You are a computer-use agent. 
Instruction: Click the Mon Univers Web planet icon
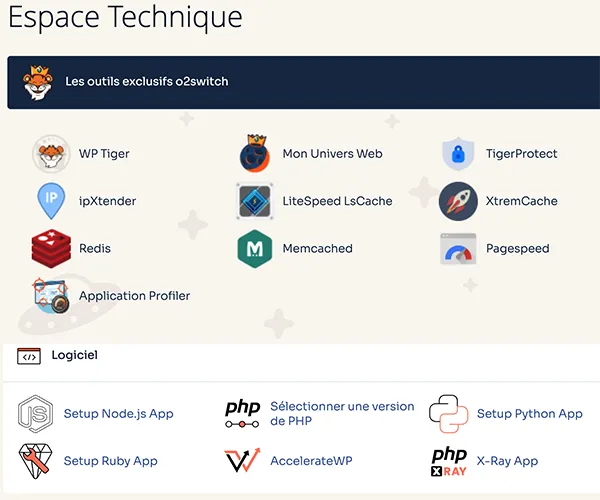point(255,153)
